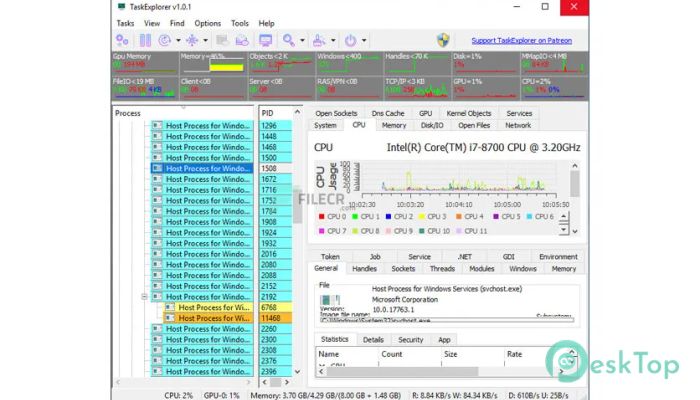Open the cleanup brush dropdown arrow
This screenshot has width=700, height=400.
(x=333, y=41)
